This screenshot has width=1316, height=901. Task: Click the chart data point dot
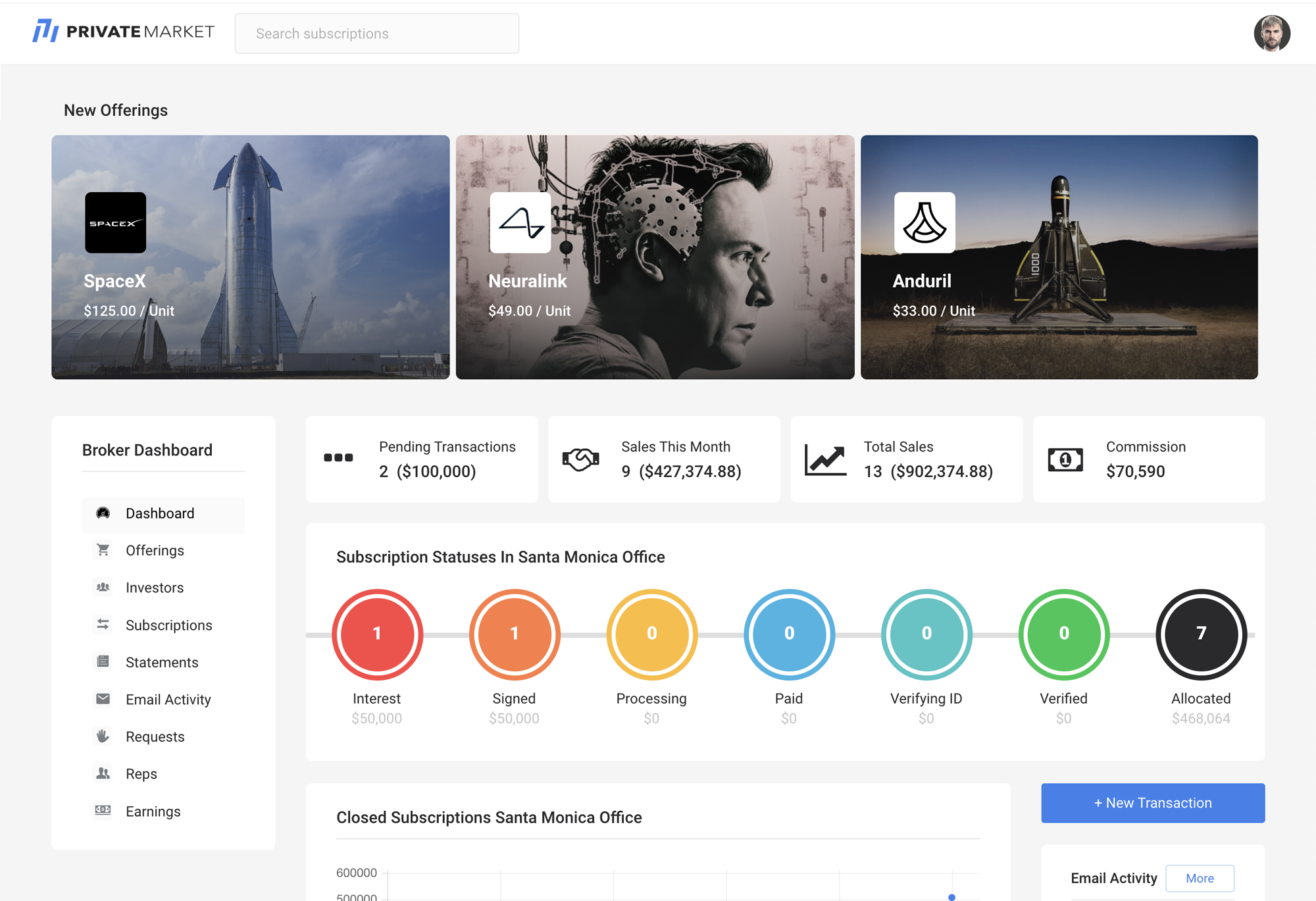(951, 897)
